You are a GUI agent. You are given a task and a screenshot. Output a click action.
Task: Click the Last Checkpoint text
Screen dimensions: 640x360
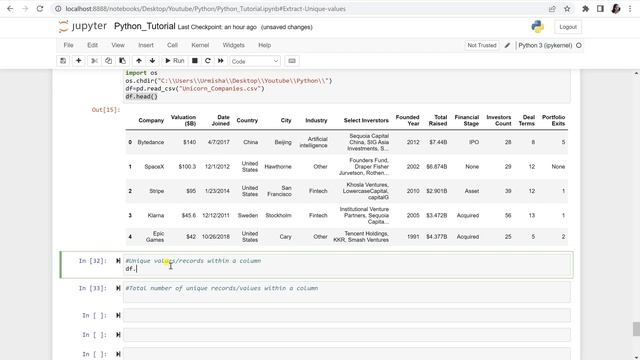(217, 27)
